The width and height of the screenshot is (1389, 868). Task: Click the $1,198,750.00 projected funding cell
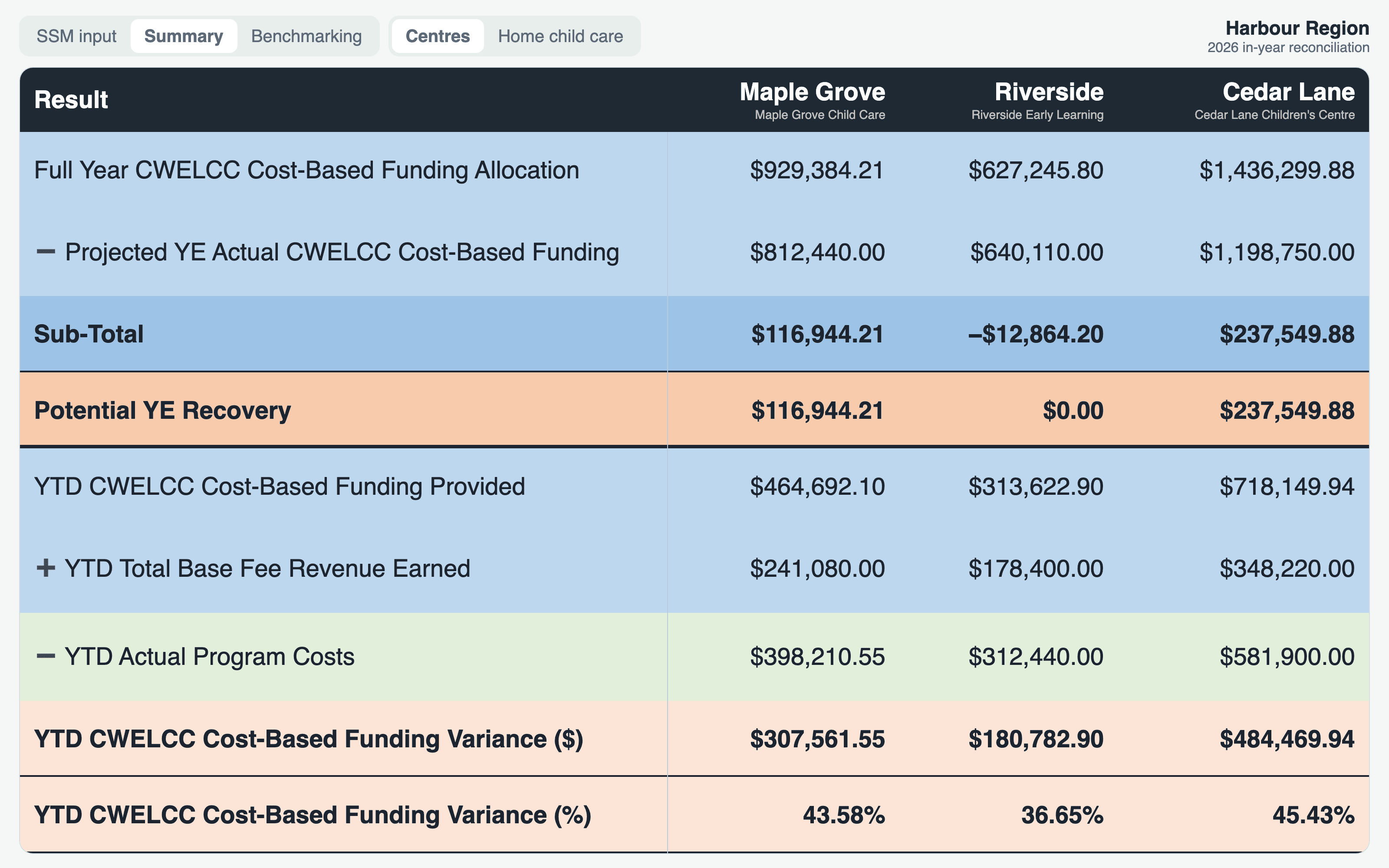click(x=1277, y=253)
